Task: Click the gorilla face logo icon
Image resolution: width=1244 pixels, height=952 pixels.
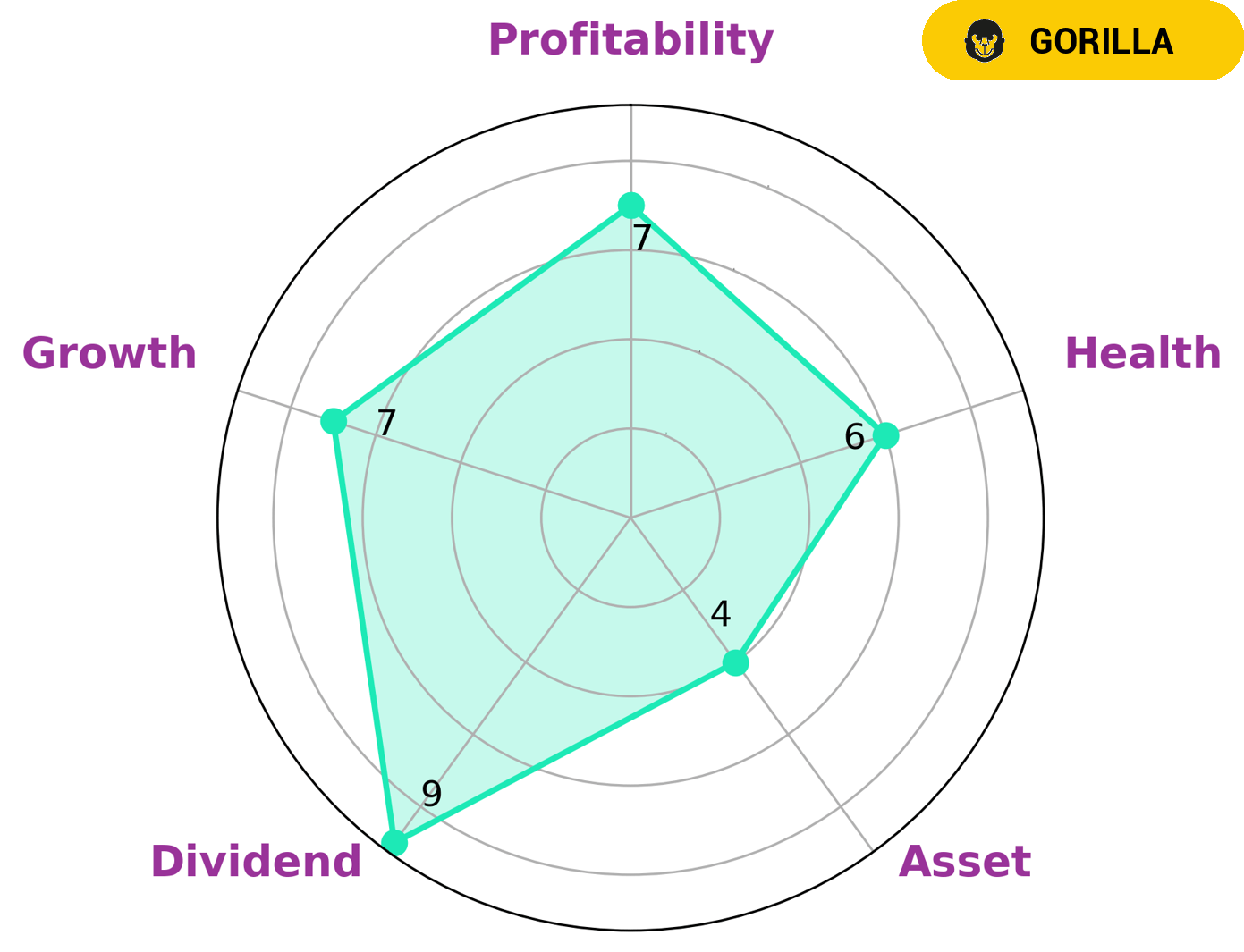Action: (985, 41)
